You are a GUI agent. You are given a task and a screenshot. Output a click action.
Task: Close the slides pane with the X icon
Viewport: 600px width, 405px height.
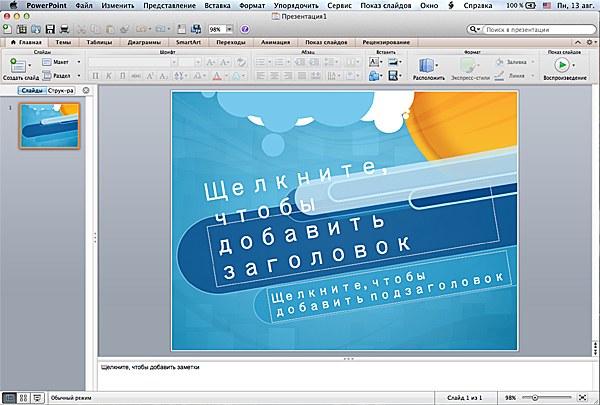[x=86, y=91]
